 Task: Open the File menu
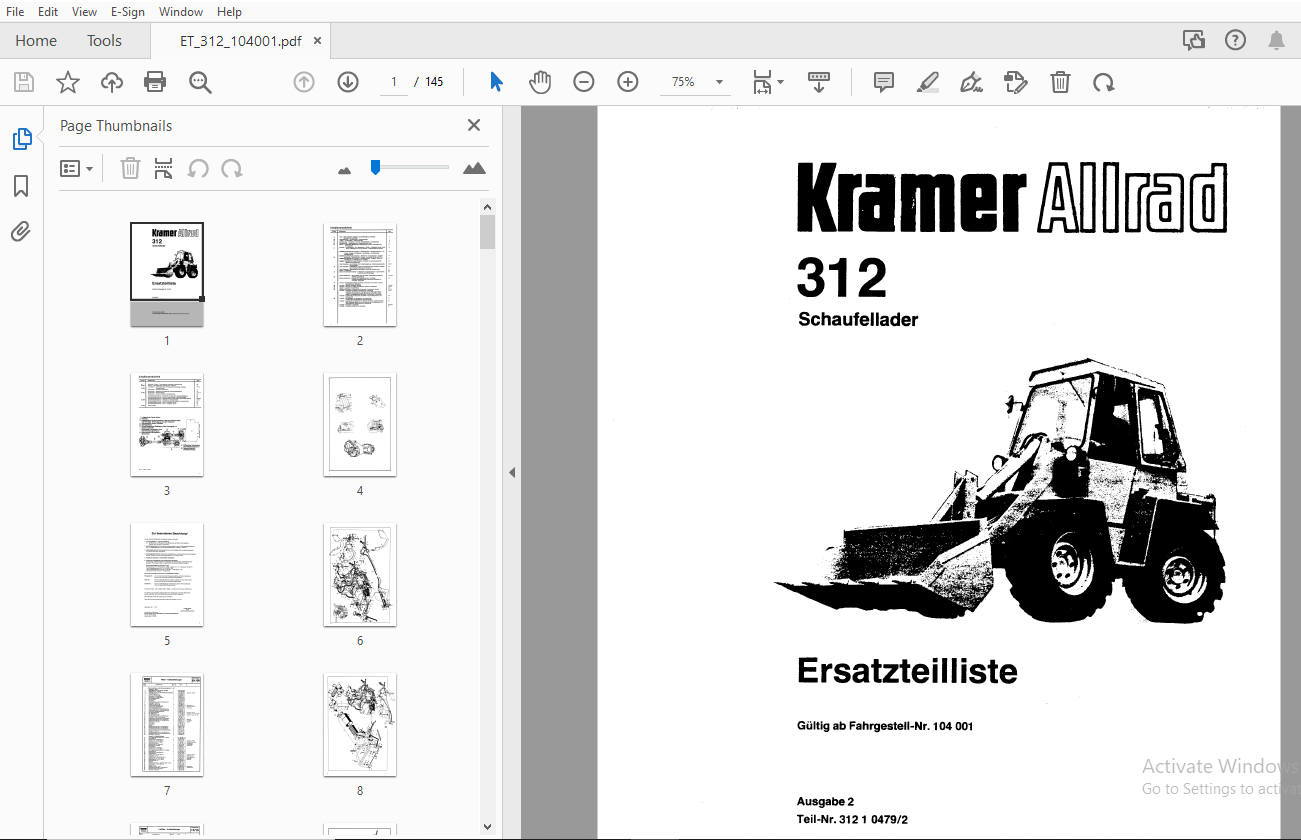tap(15, 12)
